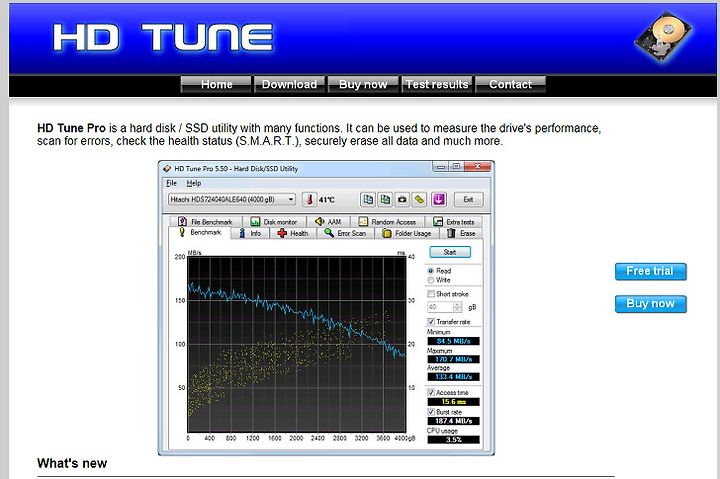Open the File menu

point(171,183)
